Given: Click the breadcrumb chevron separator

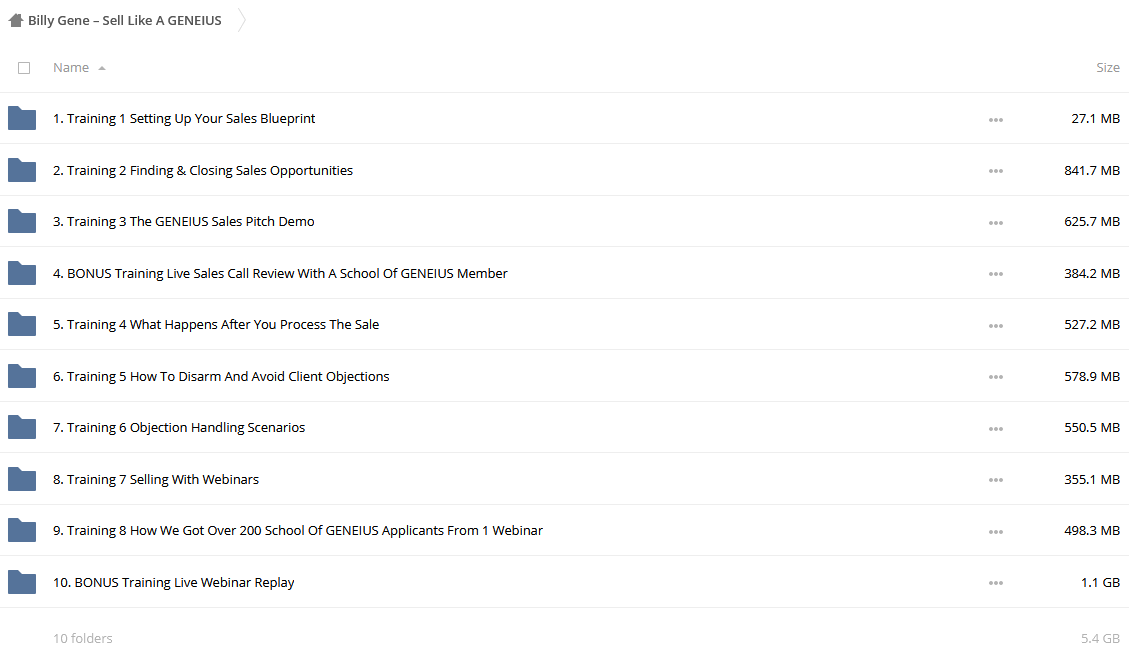Looking at the screenshot, I should [242, 20].
